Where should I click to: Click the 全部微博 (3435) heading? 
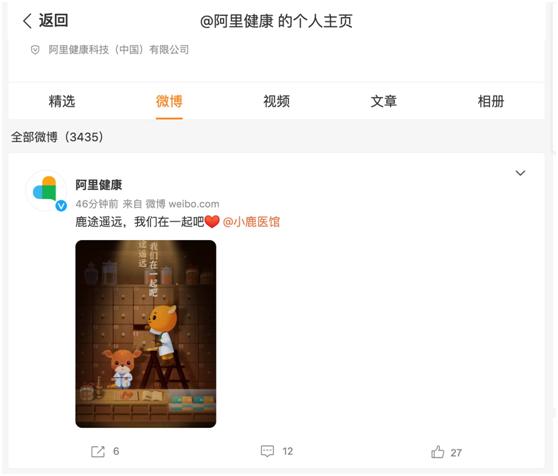click(x=57, y=137)
